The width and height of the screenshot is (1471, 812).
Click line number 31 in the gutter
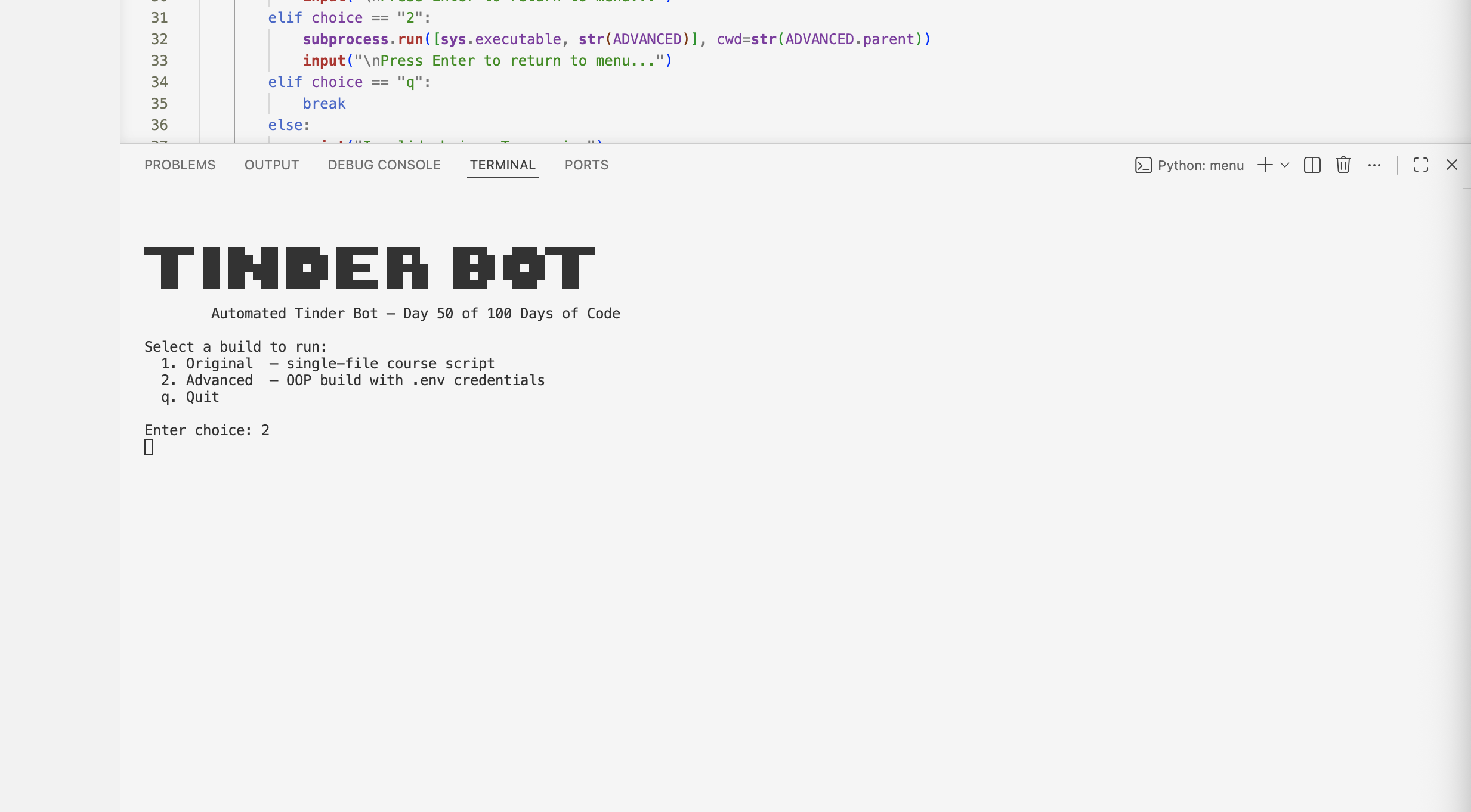159,18
